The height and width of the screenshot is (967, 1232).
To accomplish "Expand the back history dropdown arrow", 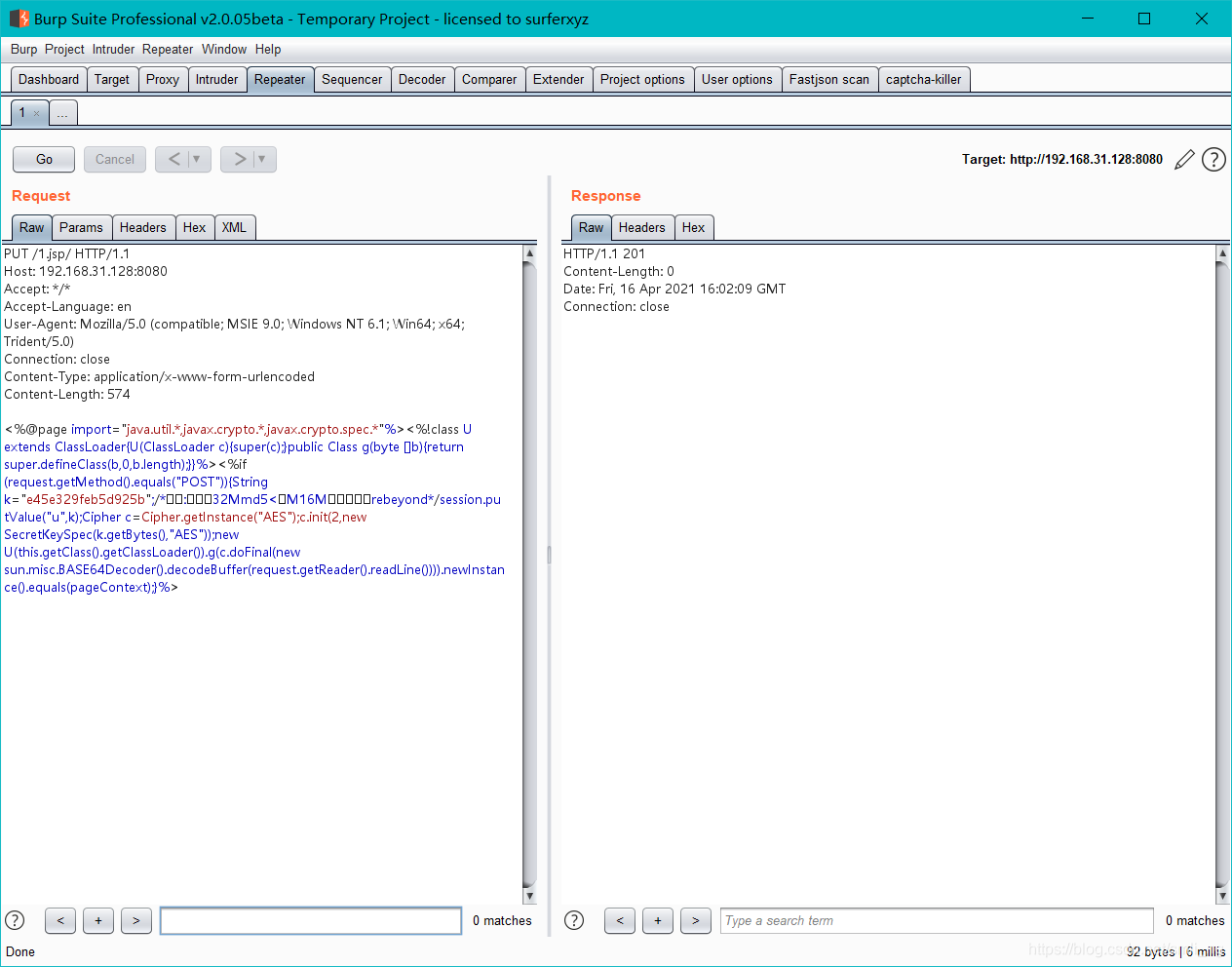I will point(197,159).
